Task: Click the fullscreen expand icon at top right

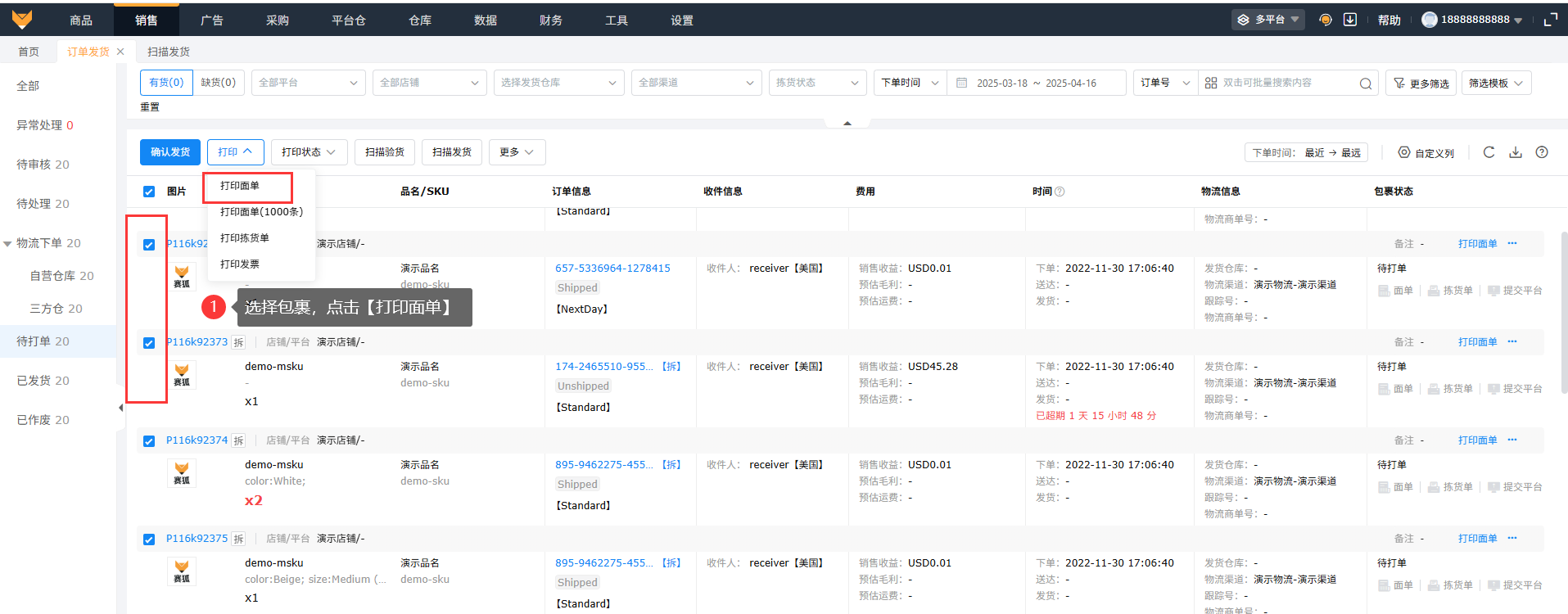Action: [x=1550, y=20]
